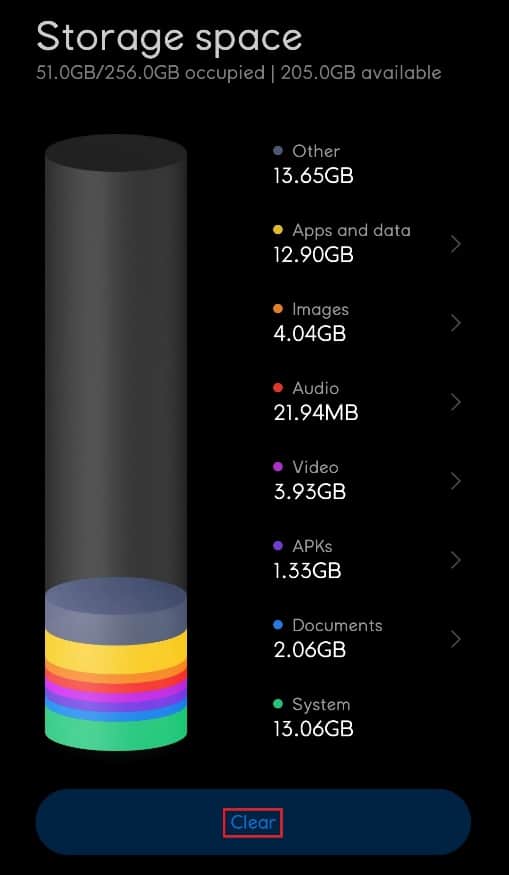
Task: Open Video details chevron arrow
Action: 456,481
